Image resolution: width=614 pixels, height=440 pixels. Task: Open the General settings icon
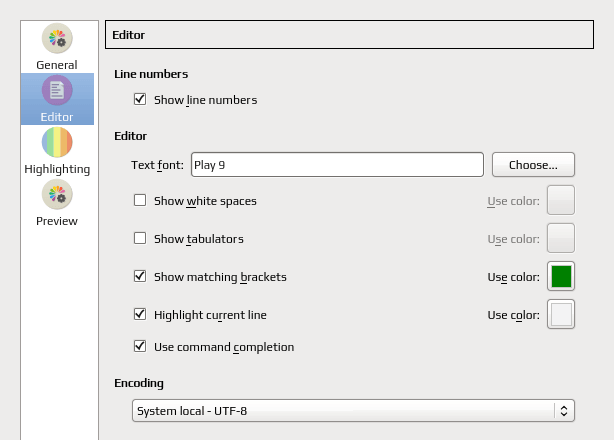point(57,38)
